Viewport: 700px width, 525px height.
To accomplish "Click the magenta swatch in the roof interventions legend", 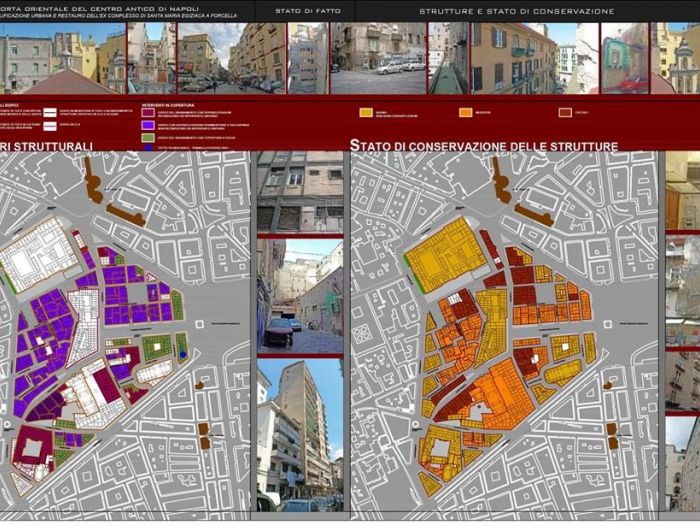I will coord(148,112).
